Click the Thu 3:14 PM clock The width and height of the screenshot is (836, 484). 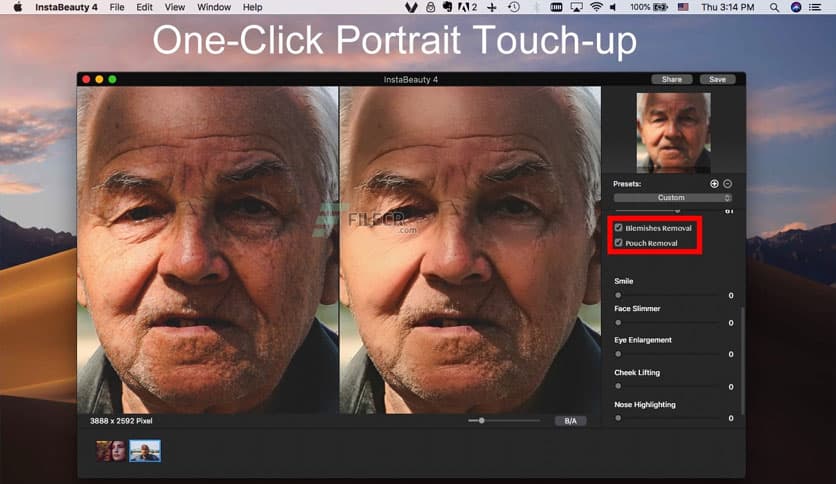pos(727,7)
